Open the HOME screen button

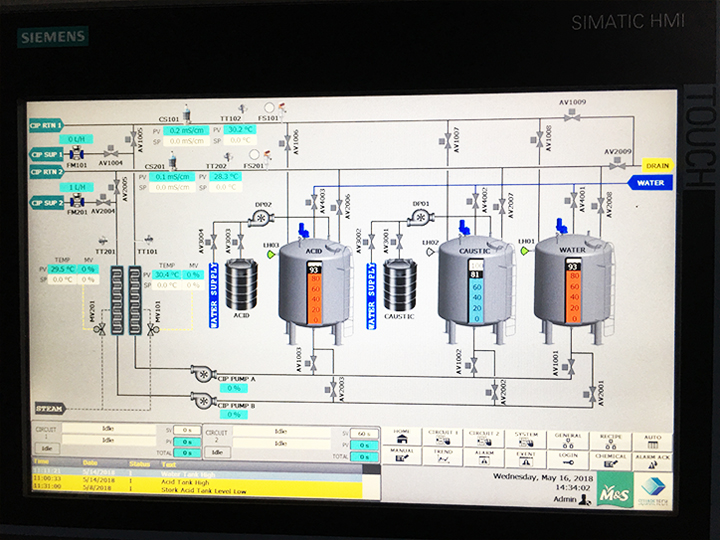click(401, 437)
